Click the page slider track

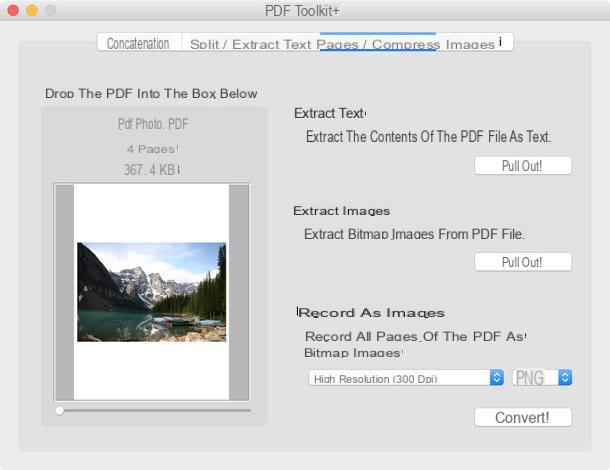[154, 411]
